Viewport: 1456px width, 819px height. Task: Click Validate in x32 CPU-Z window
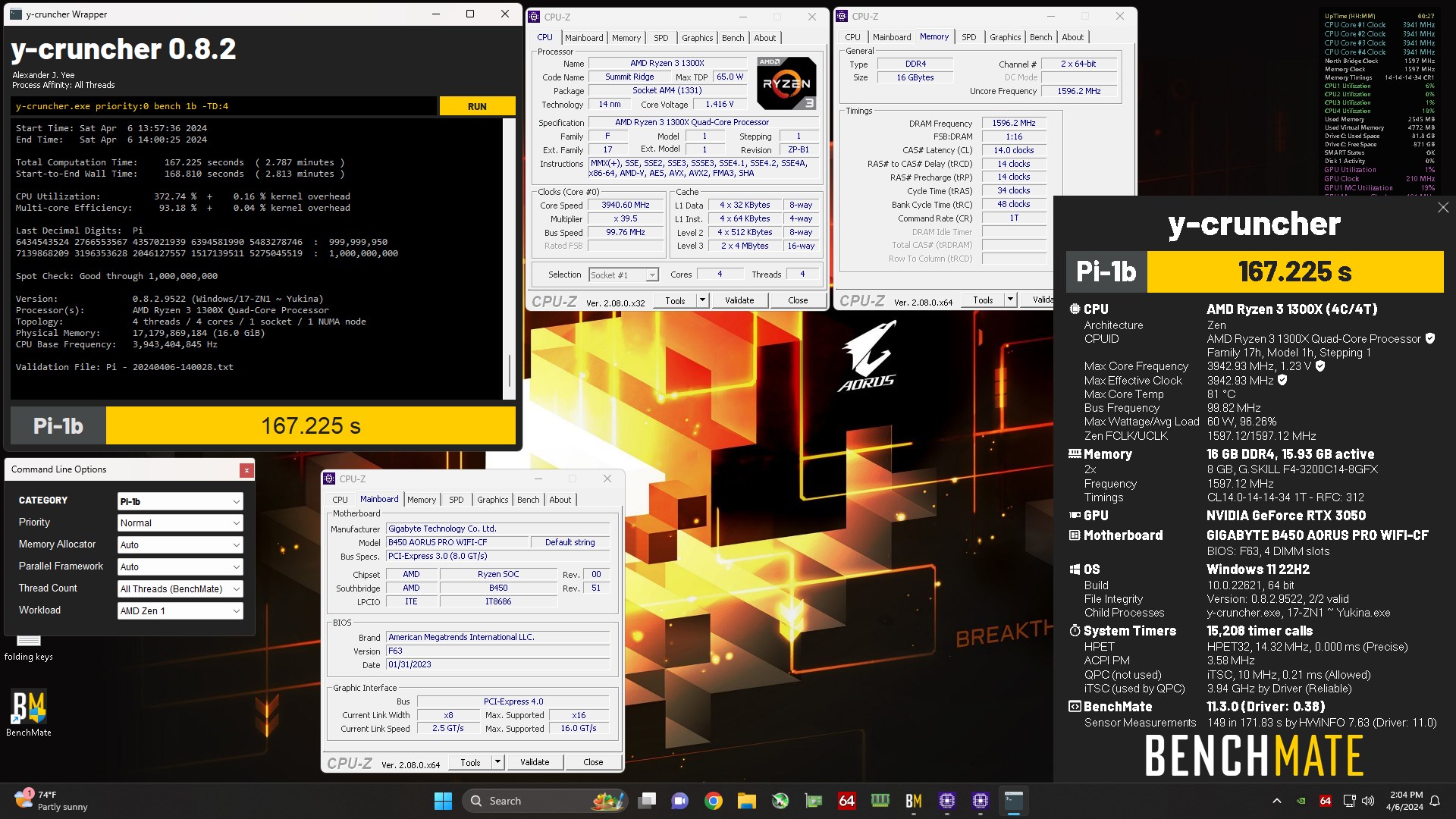click(x=739, y=300)
